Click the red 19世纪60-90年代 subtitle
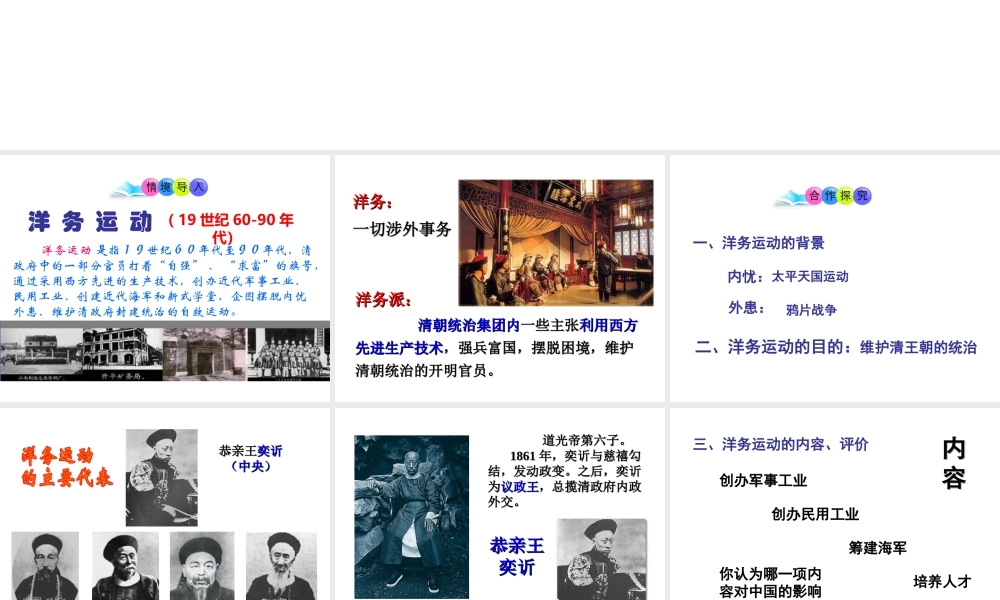1000x600 pixels. point(231,228)
